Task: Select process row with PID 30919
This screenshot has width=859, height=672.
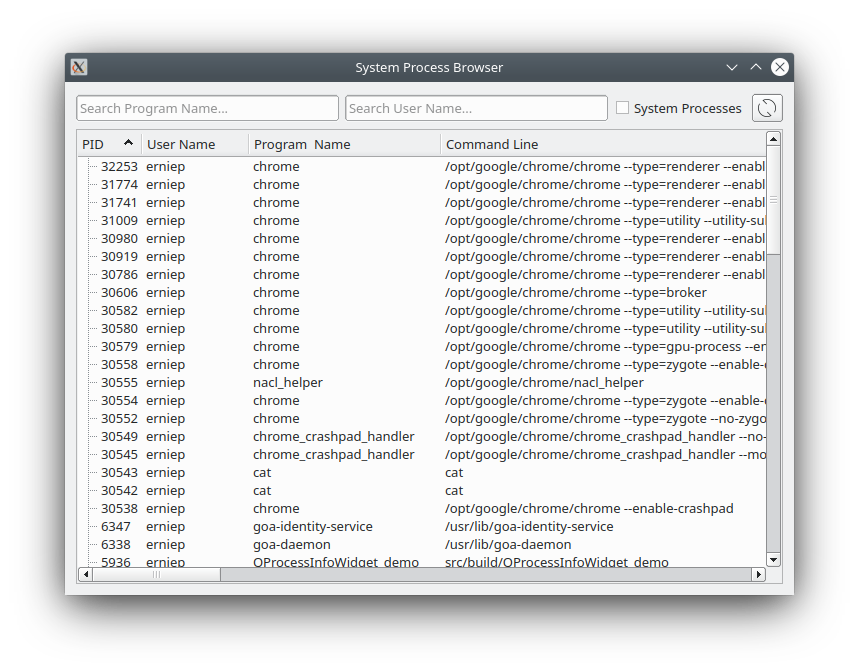Action: point(422,257)
